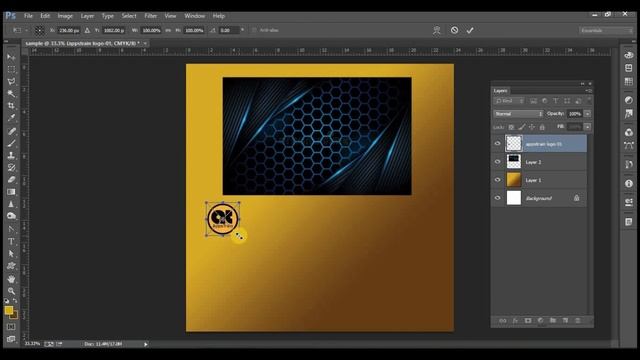Click the Layers panel tab
Screen dimensions: 640x360
click(500, 91)
